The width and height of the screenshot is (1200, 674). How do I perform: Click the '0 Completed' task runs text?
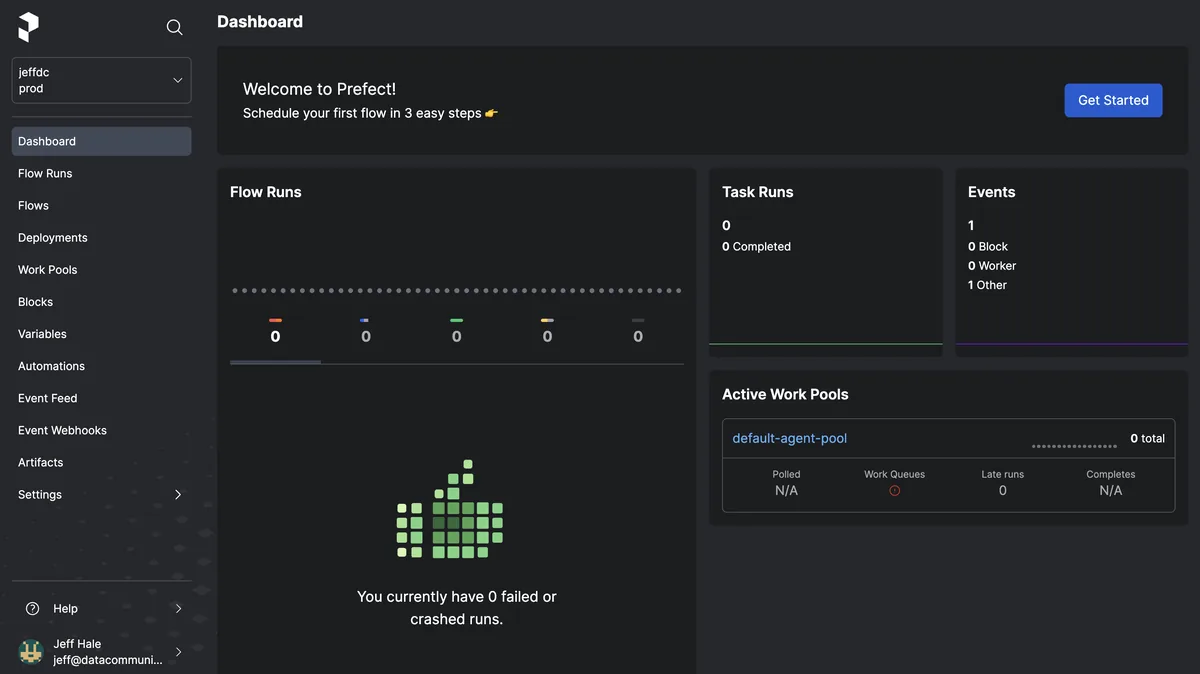(x=756, y=246)
